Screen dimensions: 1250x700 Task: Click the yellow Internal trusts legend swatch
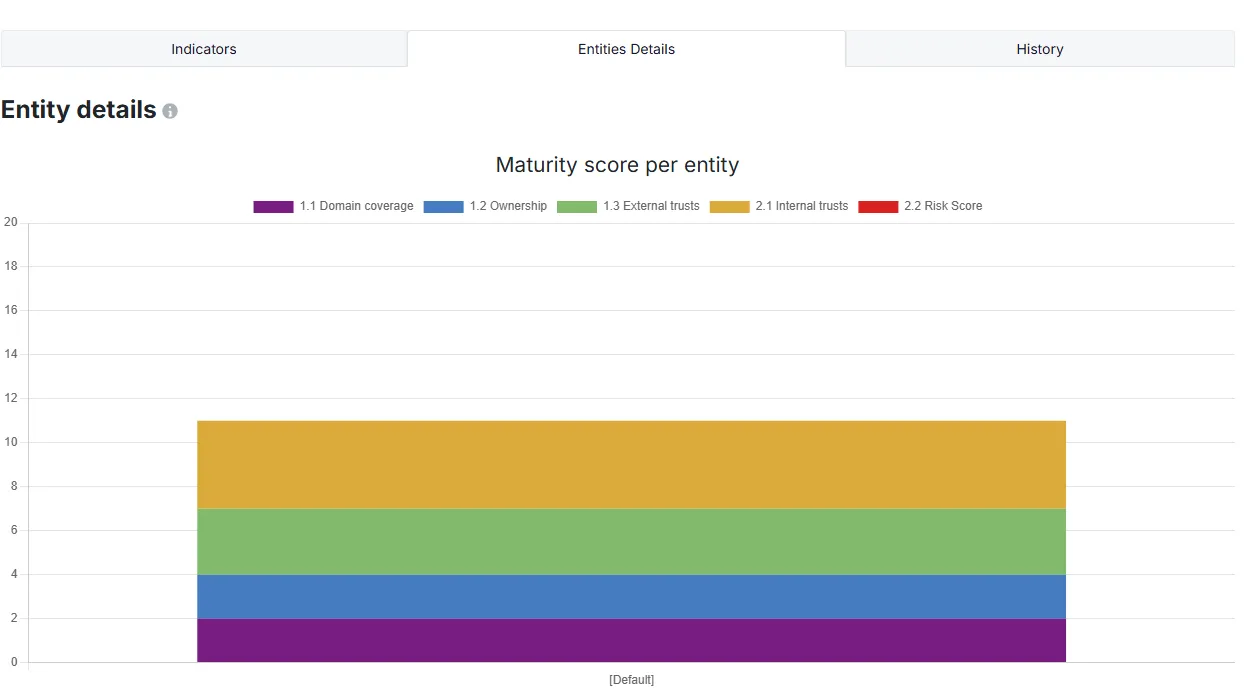(729, 207)
